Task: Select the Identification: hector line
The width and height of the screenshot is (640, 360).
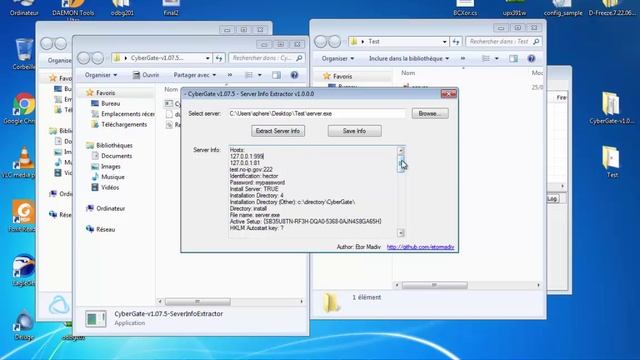Action: [254, 176]
